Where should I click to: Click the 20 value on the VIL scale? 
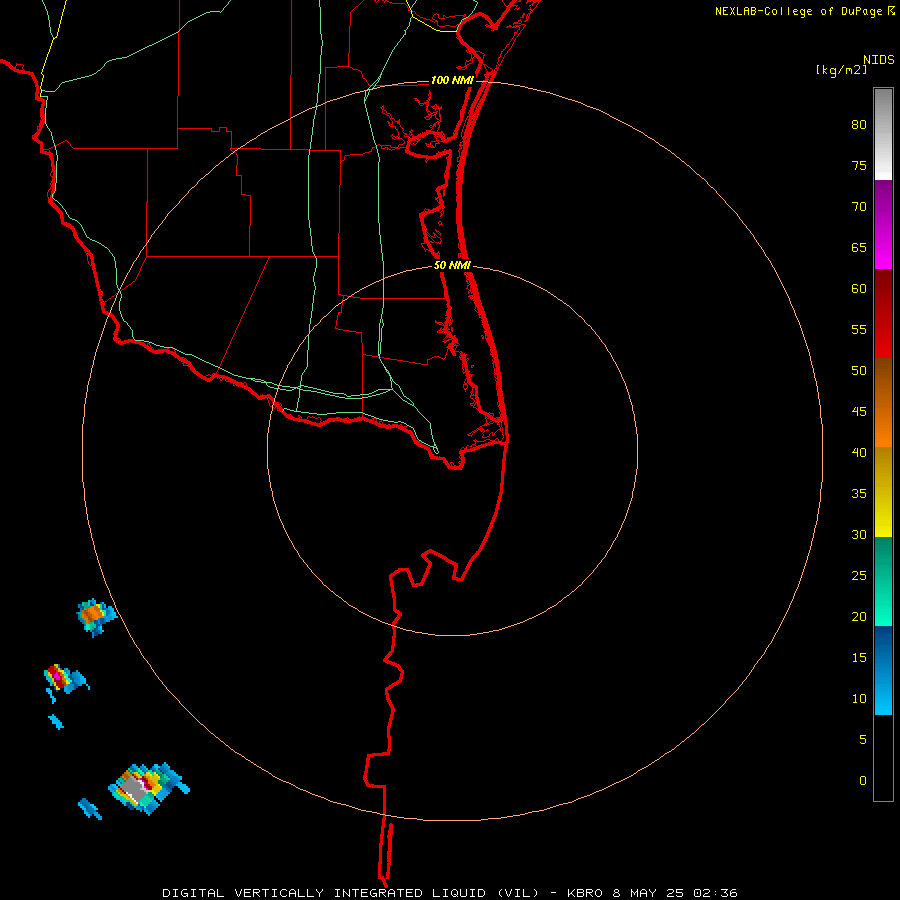(859, 617)
